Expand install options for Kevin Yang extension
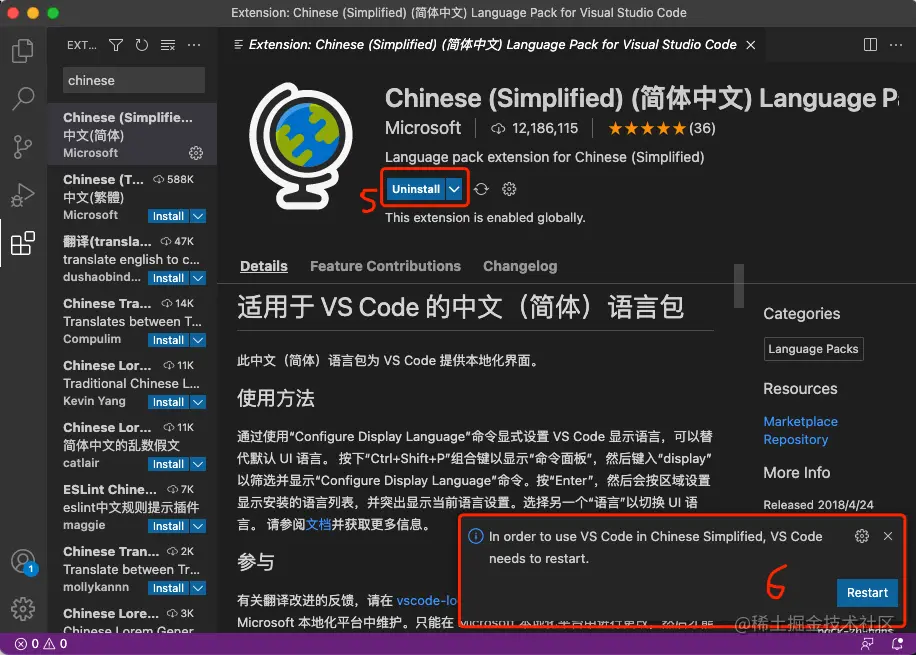The width and height of the screenshot is (916, 655). 199,402
